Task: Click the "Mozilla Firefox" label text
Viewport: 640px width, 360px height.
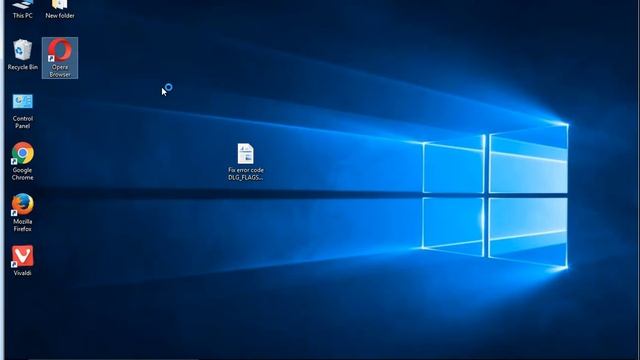Action: click(x=22, y=225)
